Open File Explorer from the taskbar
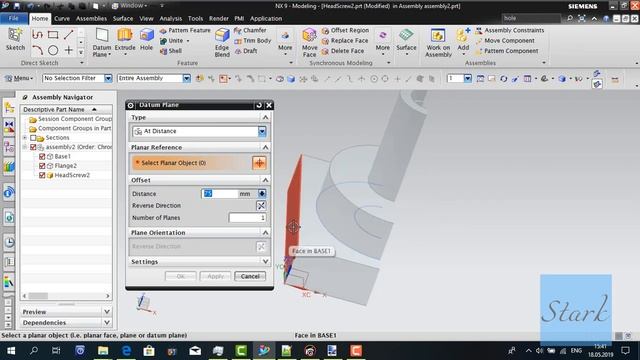 pos(103,351)
